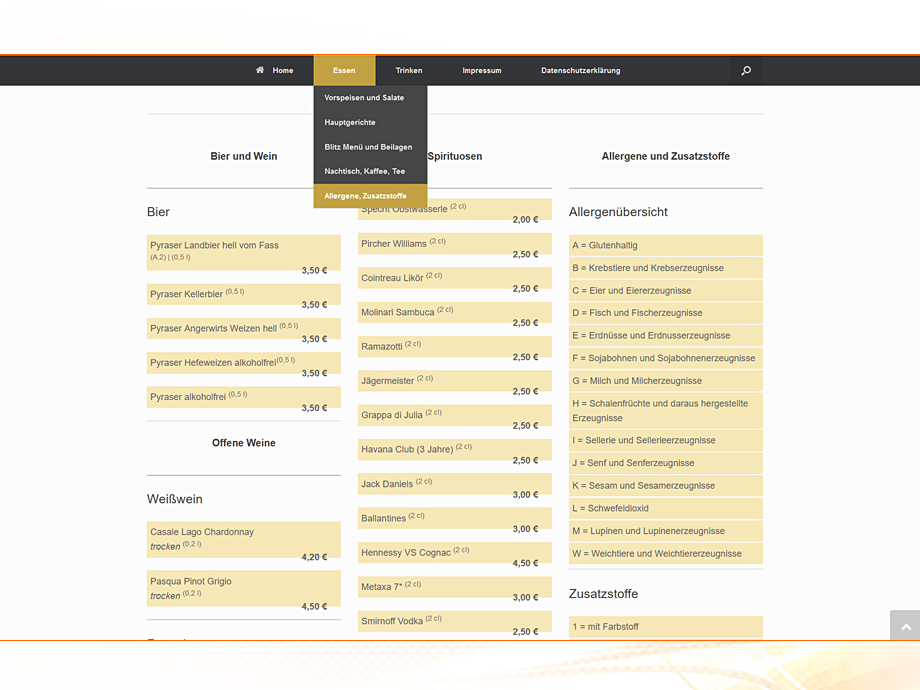Image resolution: width=920 pixels, height=690 pixels.
Task: Click M = Lupinen und Lupinenerzeugnisse row
Action: point(666,531)
